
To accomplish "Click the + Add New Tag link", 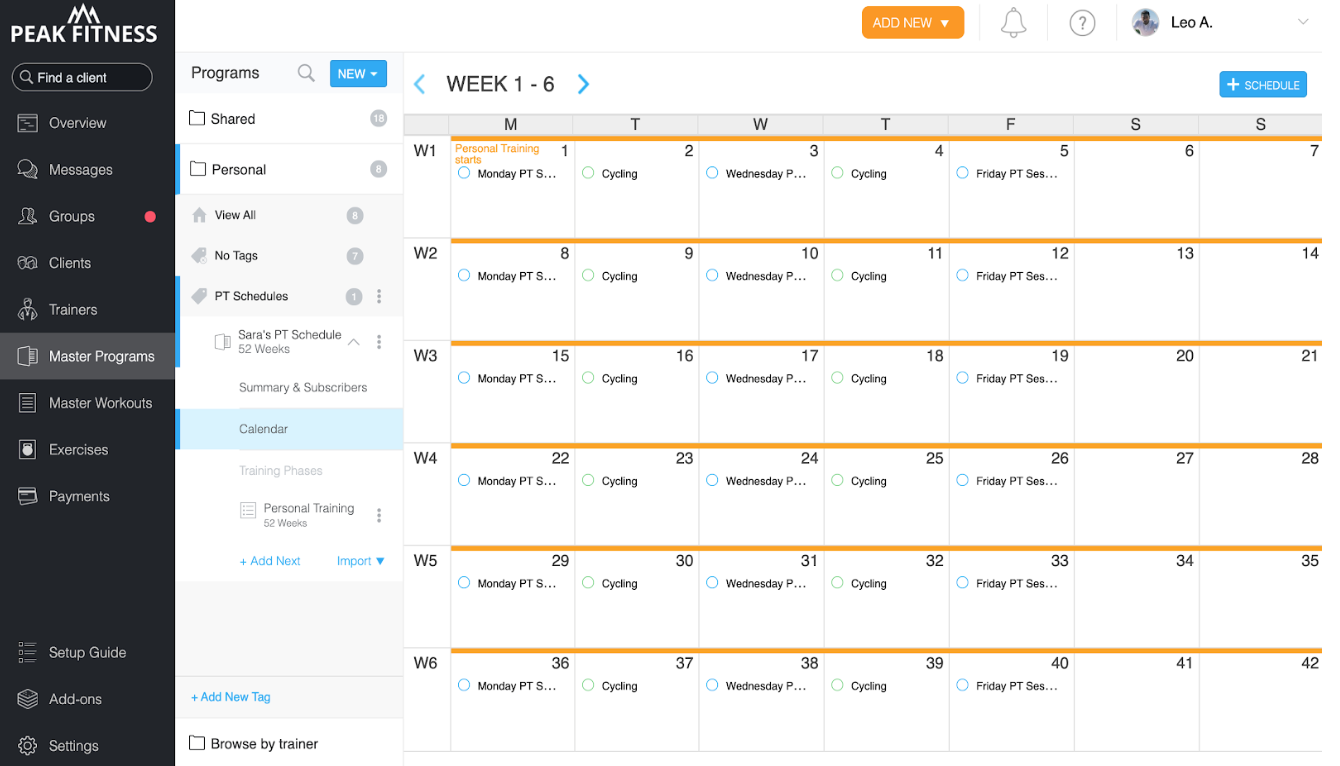I will point(231,697).
